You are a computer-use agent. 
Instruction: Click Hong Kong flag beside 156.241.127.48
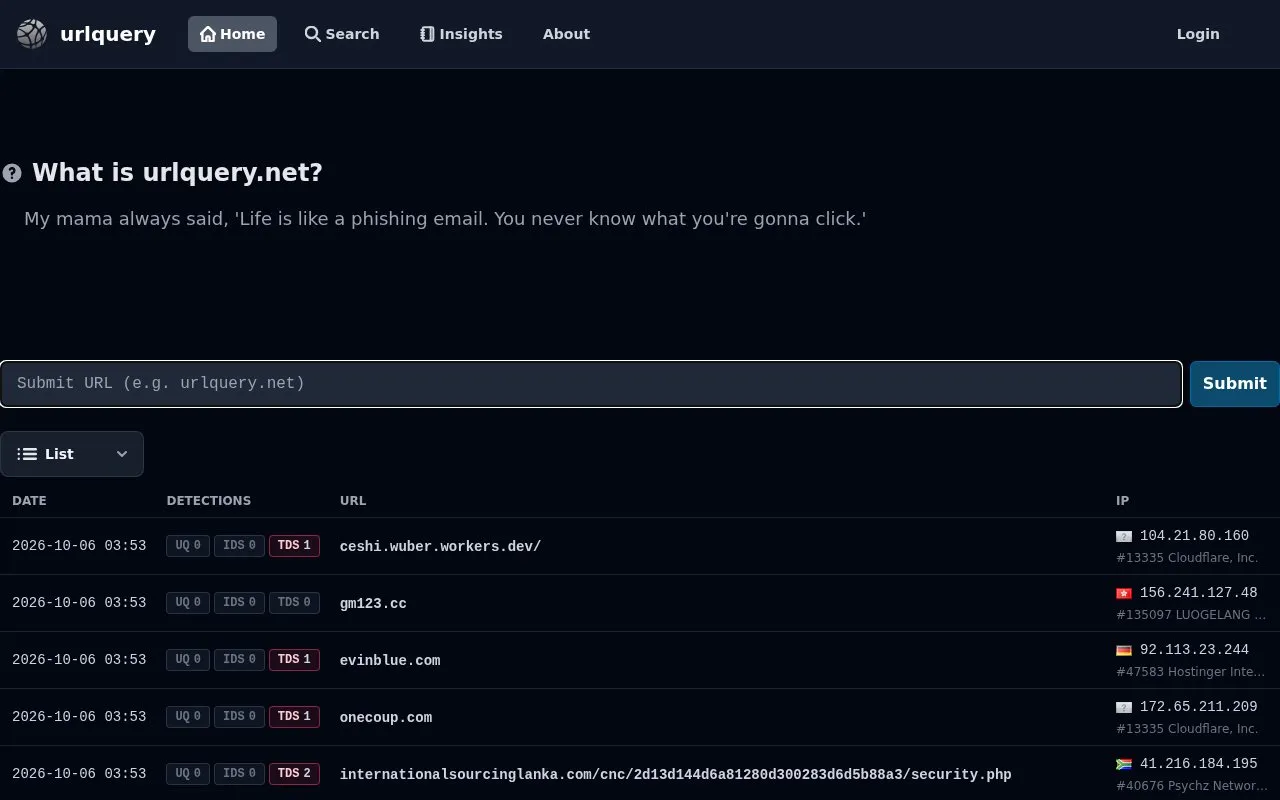[1124, 594]
